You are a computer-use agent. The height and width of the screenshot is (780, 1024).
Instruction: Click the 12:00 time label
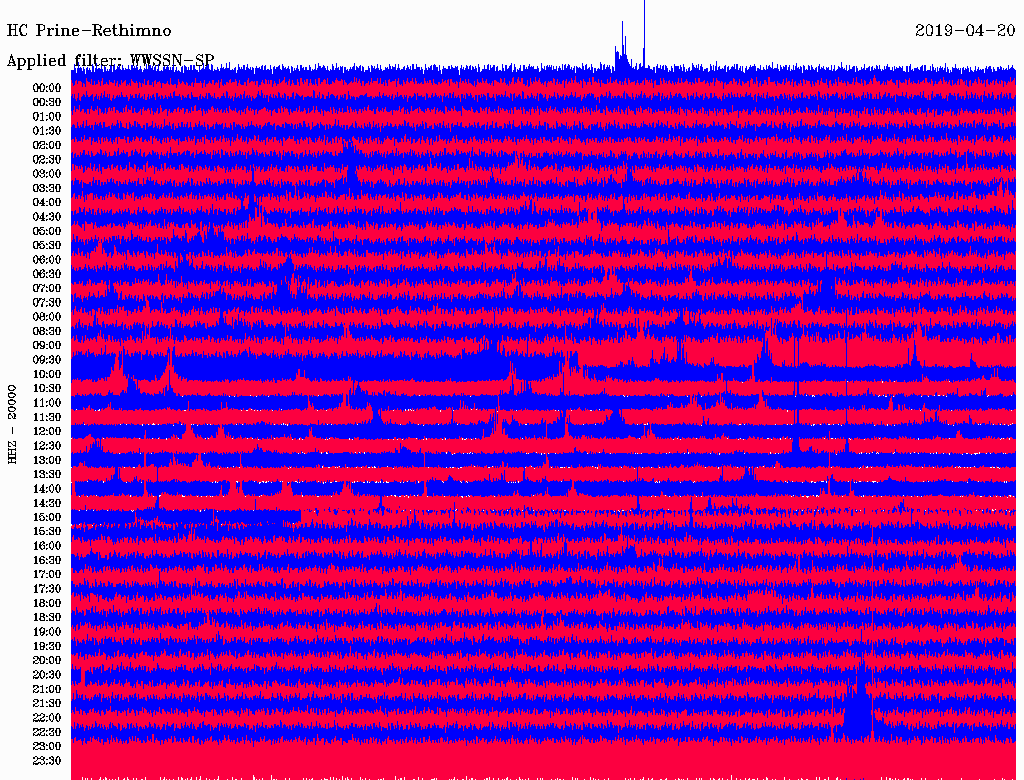(x=47, y=431)
